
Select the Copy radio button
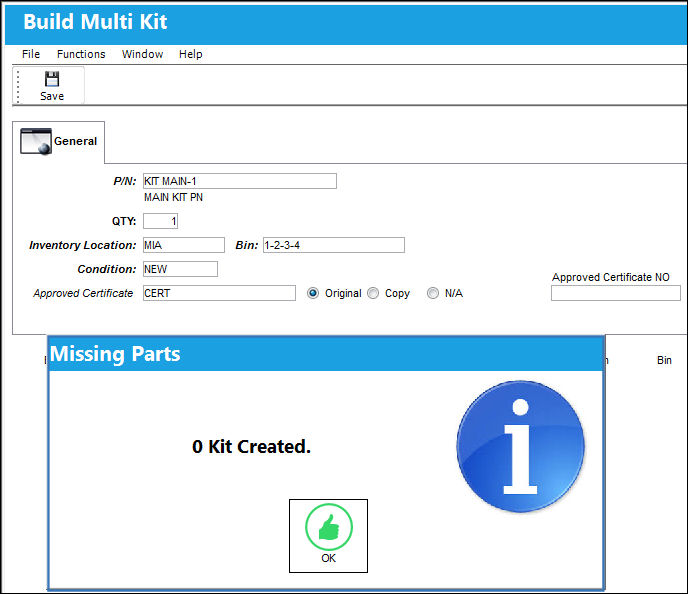pos(373,293)
